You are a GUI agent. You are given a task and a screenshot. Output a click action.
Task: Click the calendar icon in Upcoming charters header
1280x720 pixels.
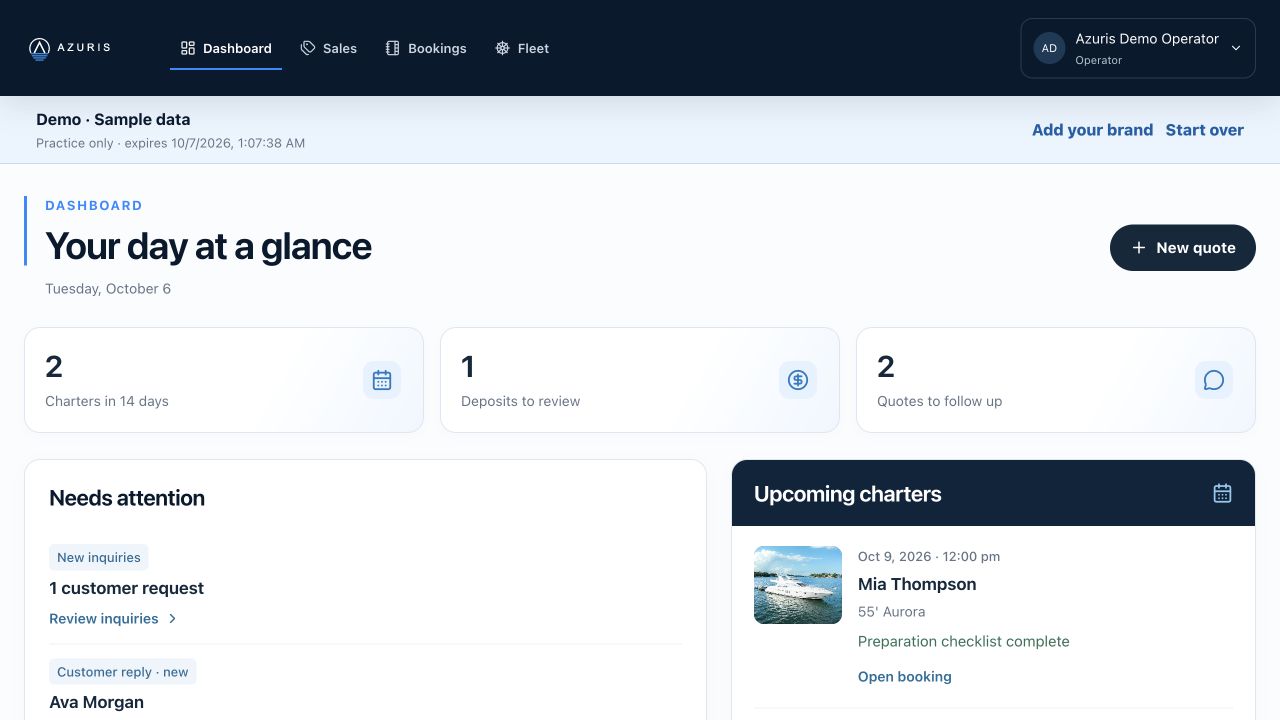(1222, 493)
